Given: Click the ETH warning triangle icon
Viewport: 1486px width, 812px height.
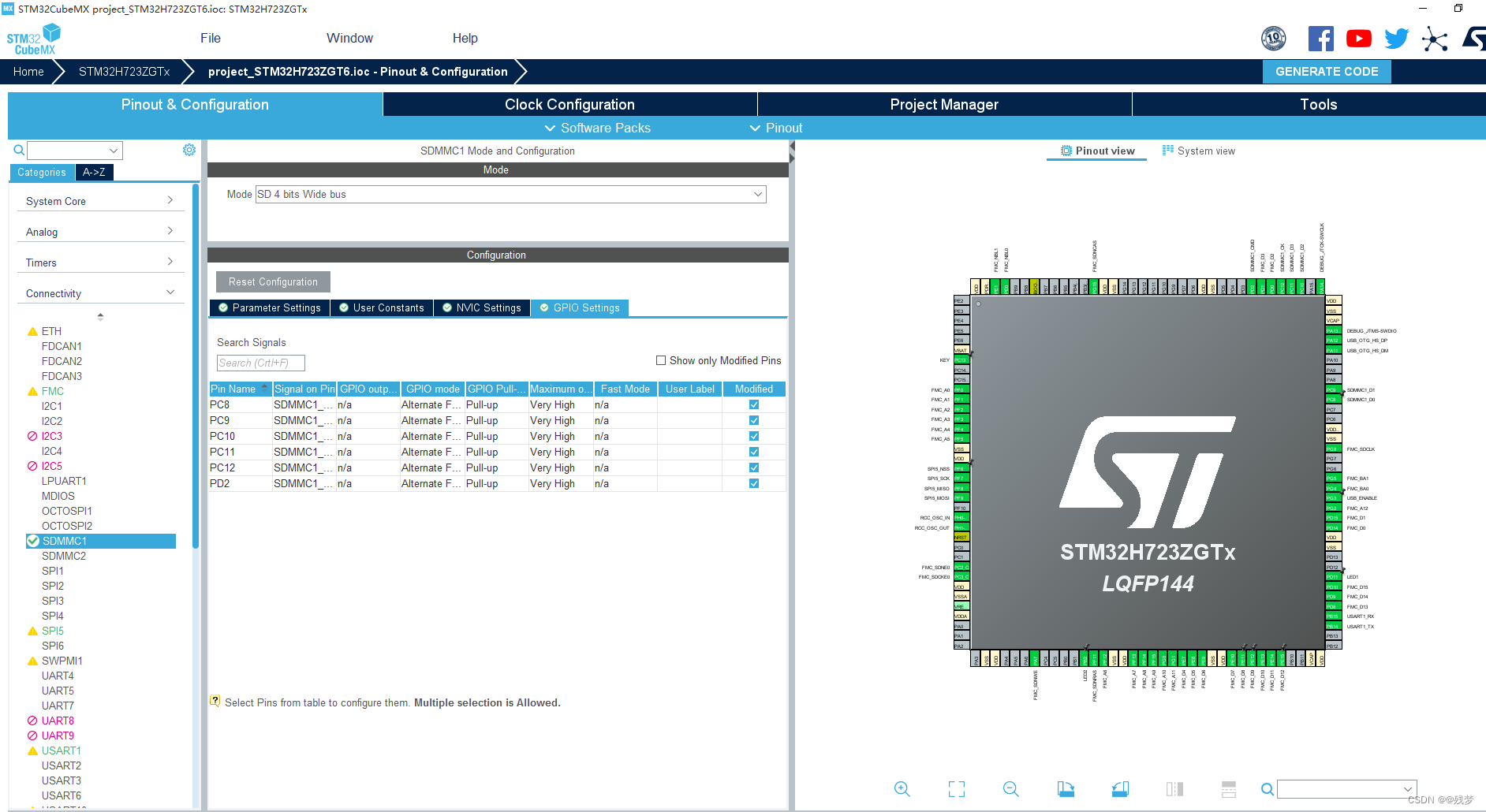Looking at the screenshot, I should (32, 331).
